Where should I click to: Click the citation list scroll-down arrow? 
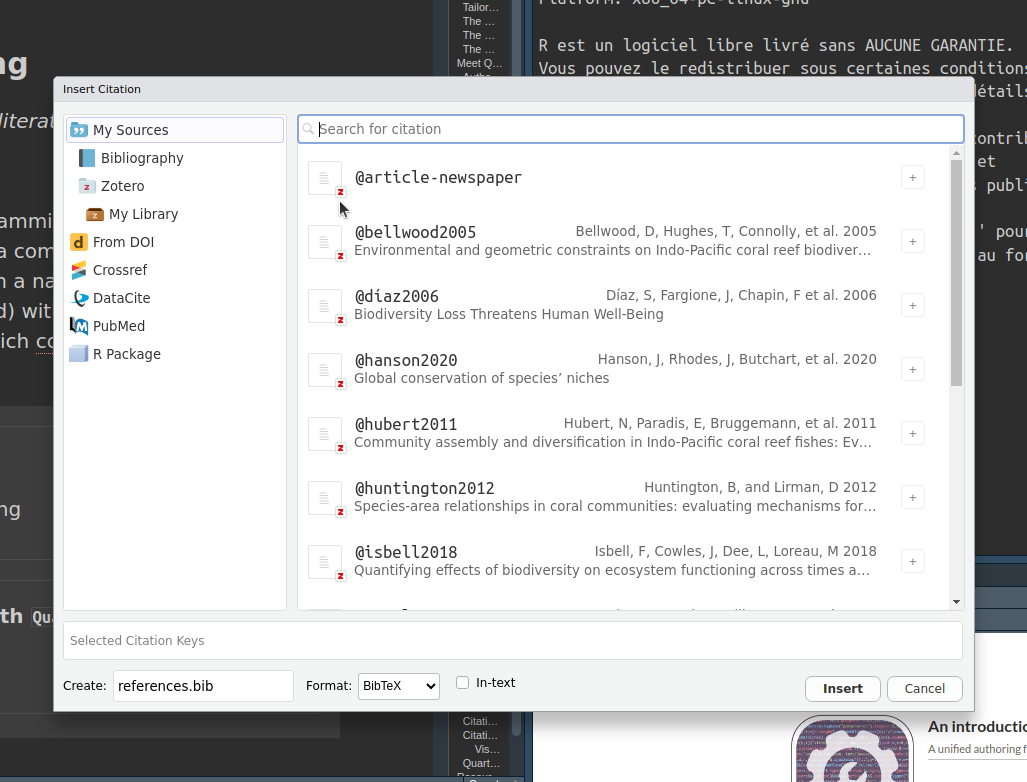956,602
